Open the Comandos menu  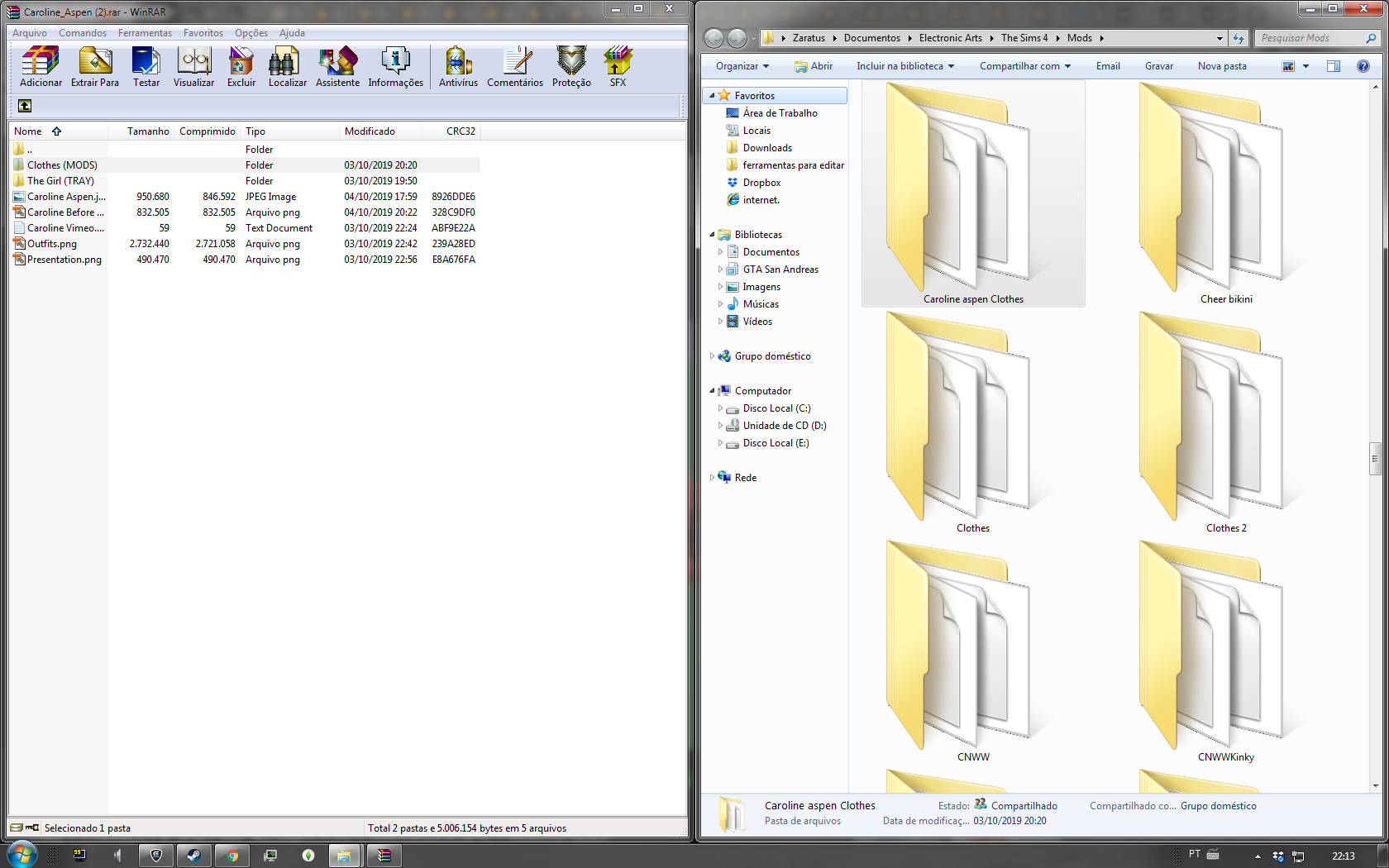(x=83, y=33)
